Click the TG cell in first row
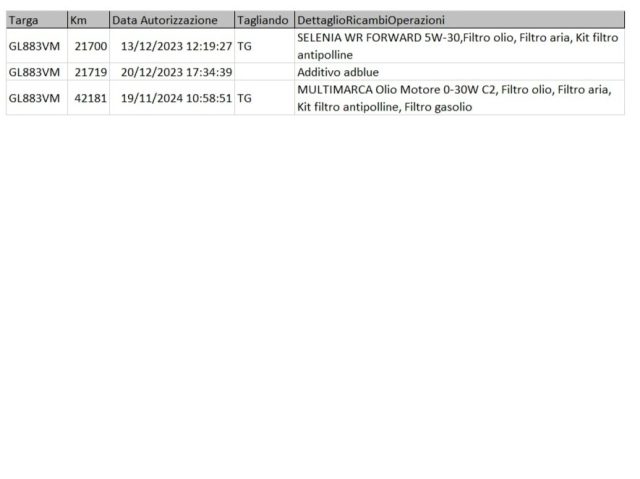Image resolution: width=640 pixels, height=479 pixels. 264,46
